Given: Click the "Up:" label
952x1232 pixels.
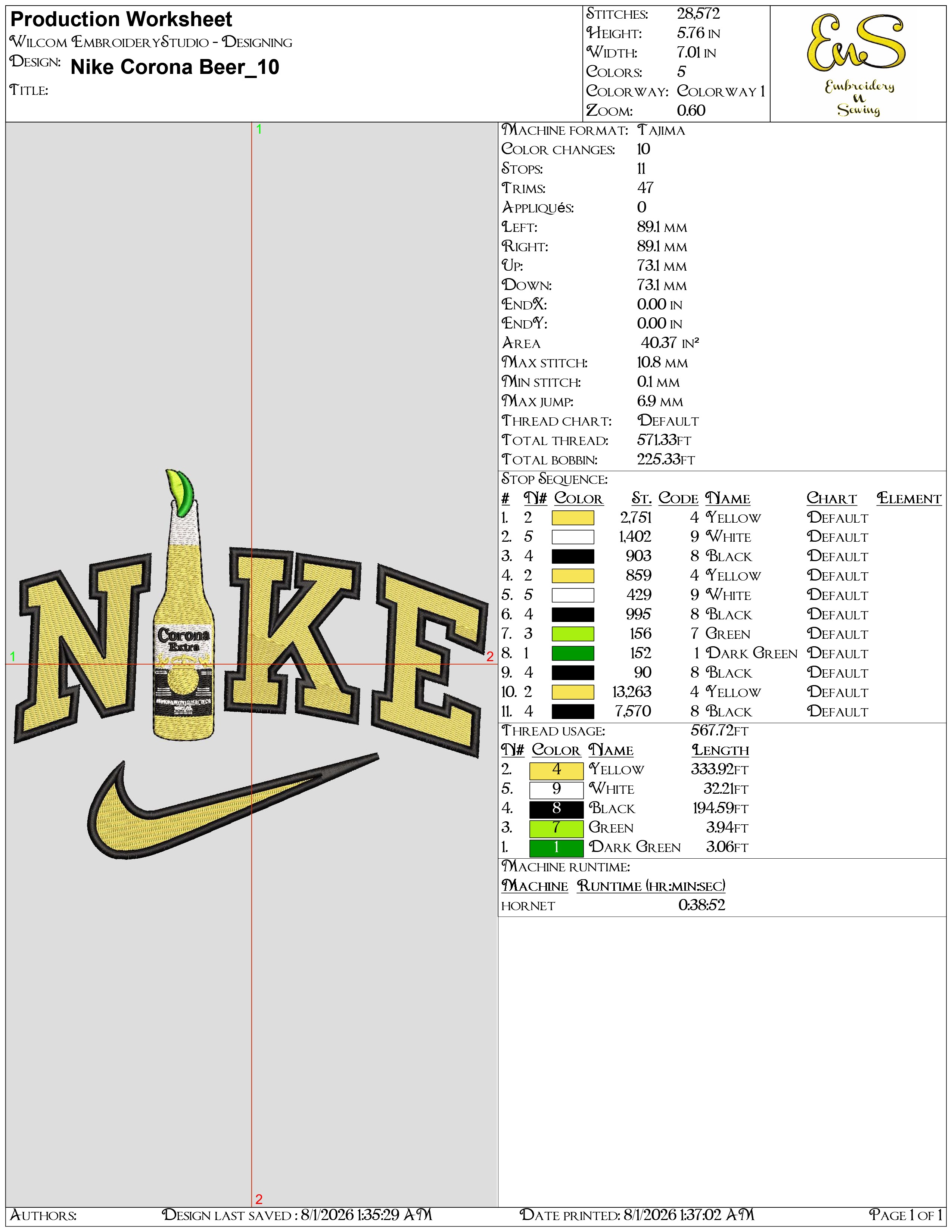Looking at the screenshot, I should (x=513, y=266).
